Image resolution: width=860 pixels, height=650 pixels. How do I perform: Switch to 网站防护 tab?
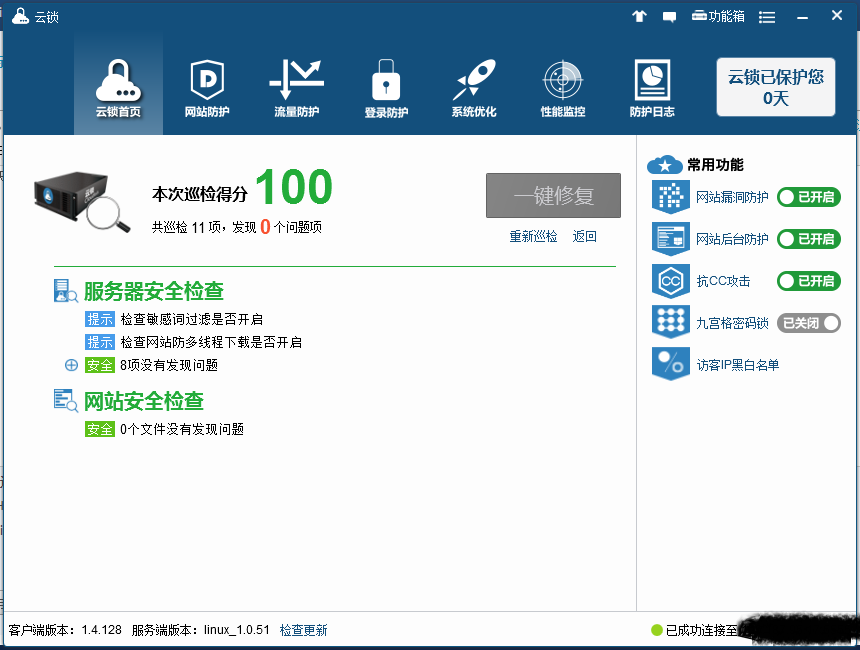pos(207,88)
